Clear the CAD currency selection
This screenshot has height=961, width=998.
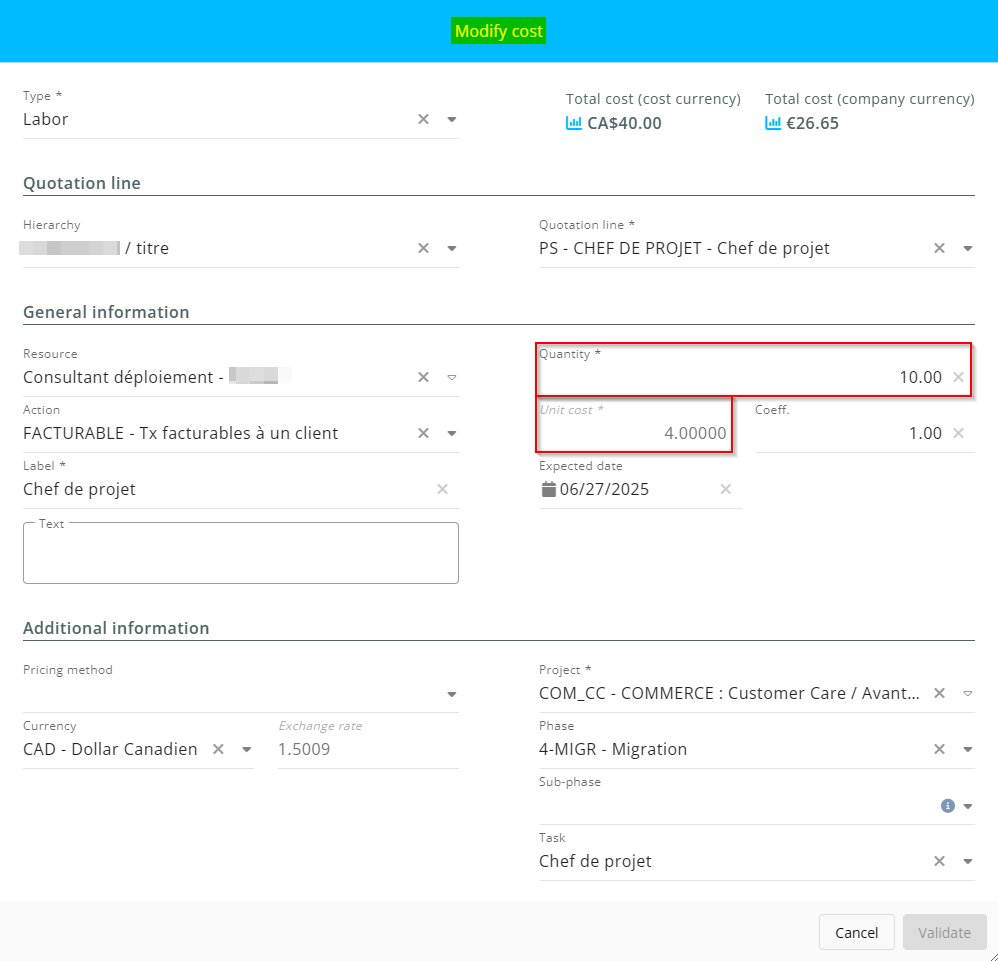(x=218, y=749)
